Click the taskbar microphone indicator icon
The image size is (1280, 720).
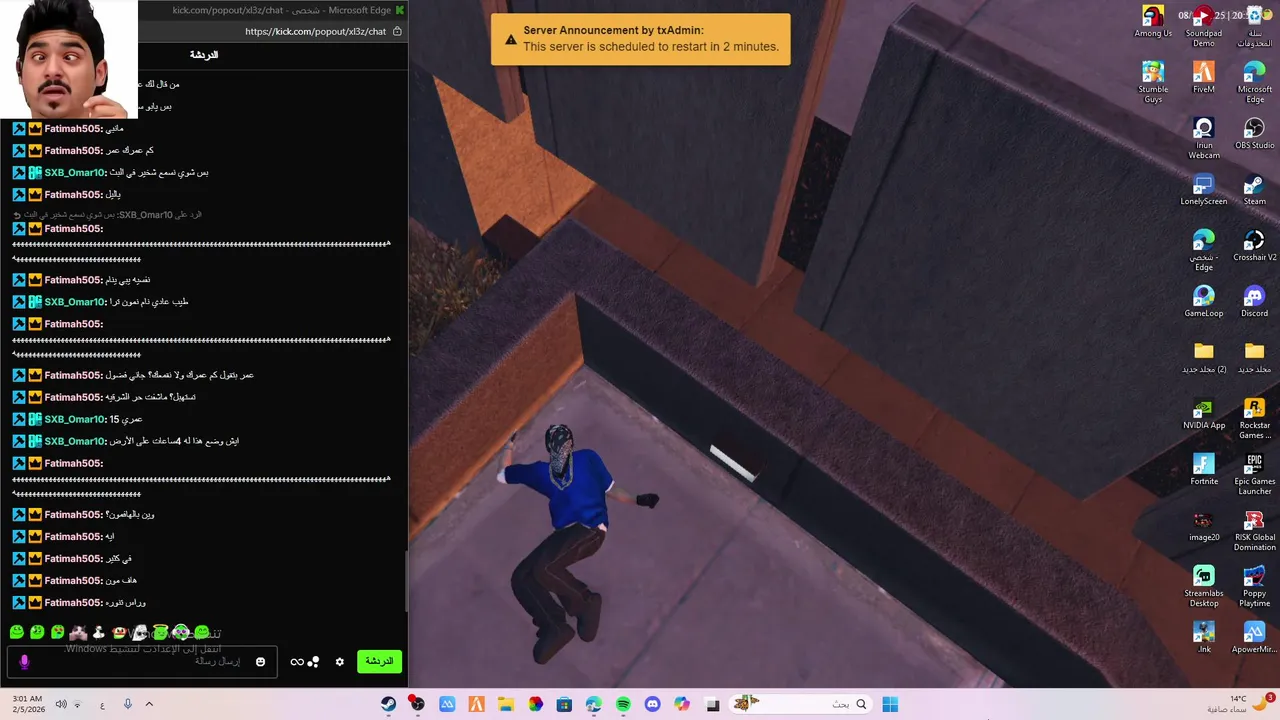(127, 704)
